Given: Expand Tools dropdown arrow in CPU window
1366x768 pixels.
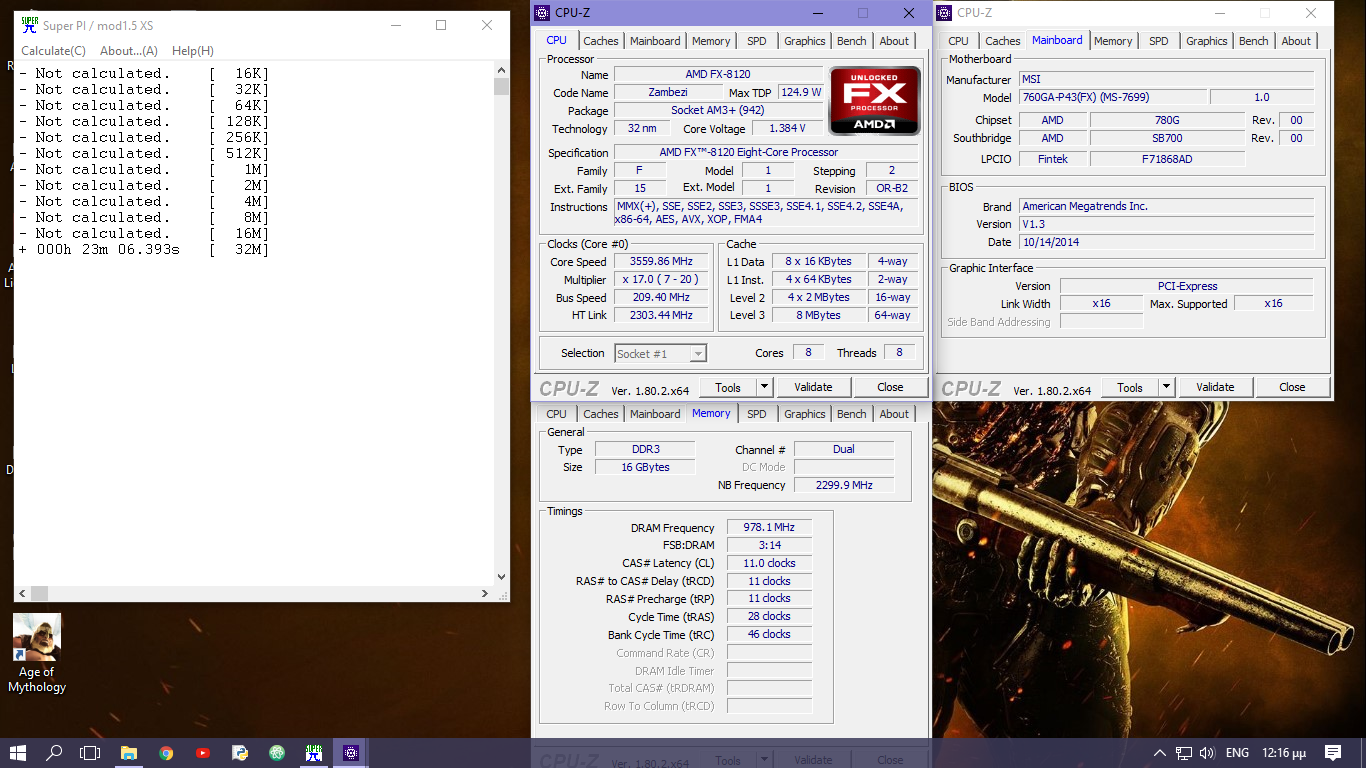Looking at the screenshot, I should click(765, 387).
